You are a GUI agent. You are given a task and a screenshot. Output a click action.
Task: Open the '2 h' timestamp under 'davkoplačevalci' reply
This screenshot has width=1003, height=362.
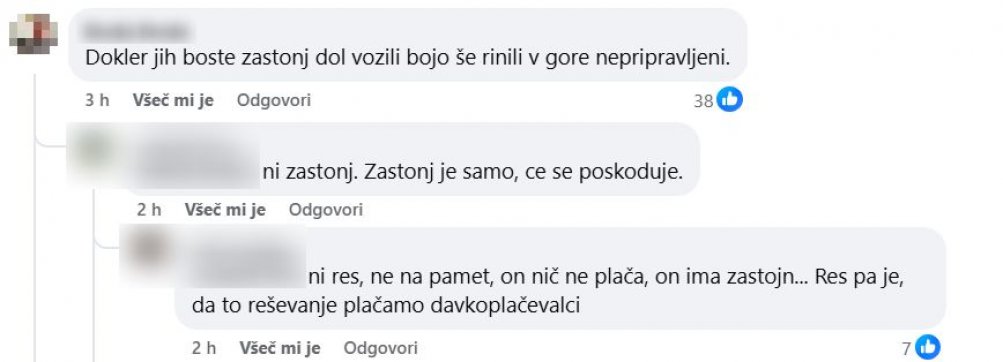pyautogui.click(x=203, y=348)
